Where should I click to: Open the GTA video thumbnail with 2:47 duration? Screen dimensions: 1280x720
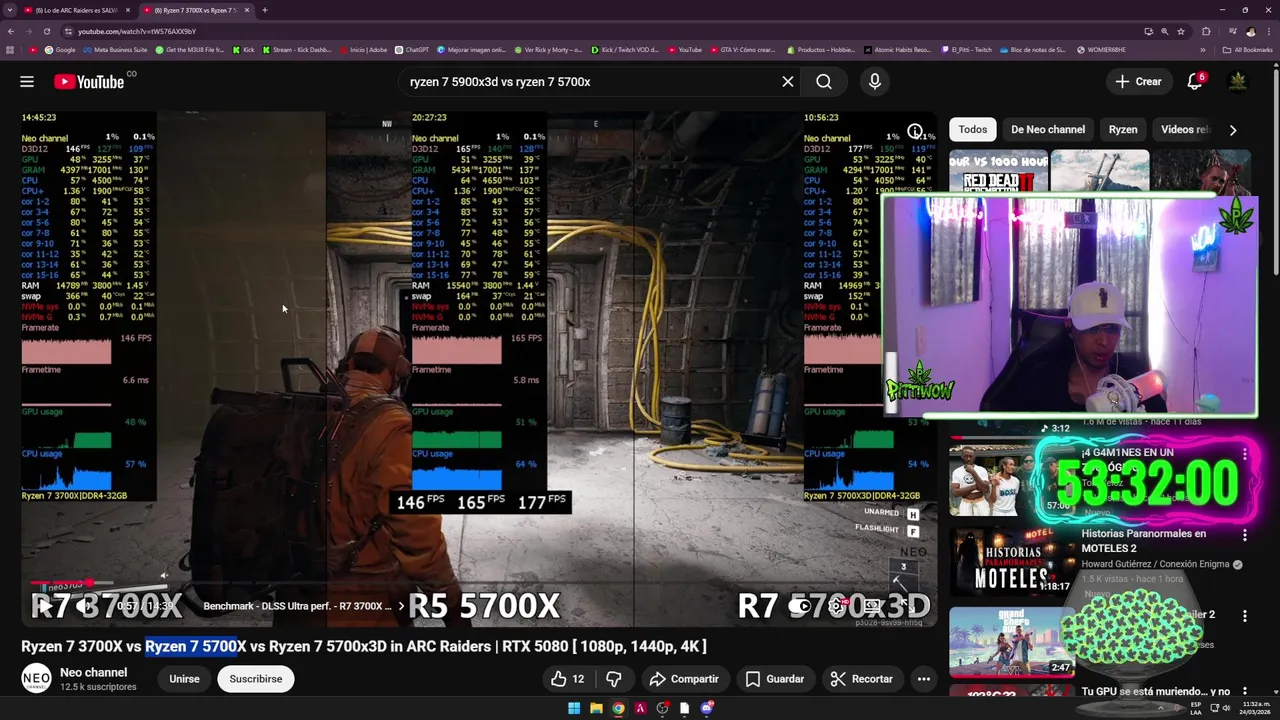coord(1011,640)
